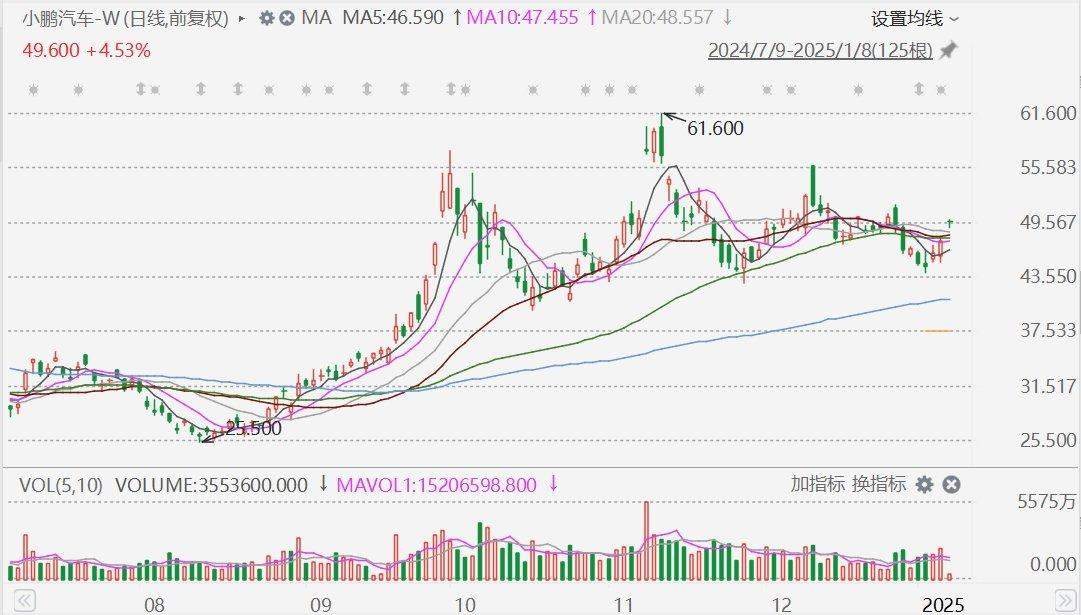Click the 换指标 button
This screenshot has height=615, width=1081.
[879, 484]
